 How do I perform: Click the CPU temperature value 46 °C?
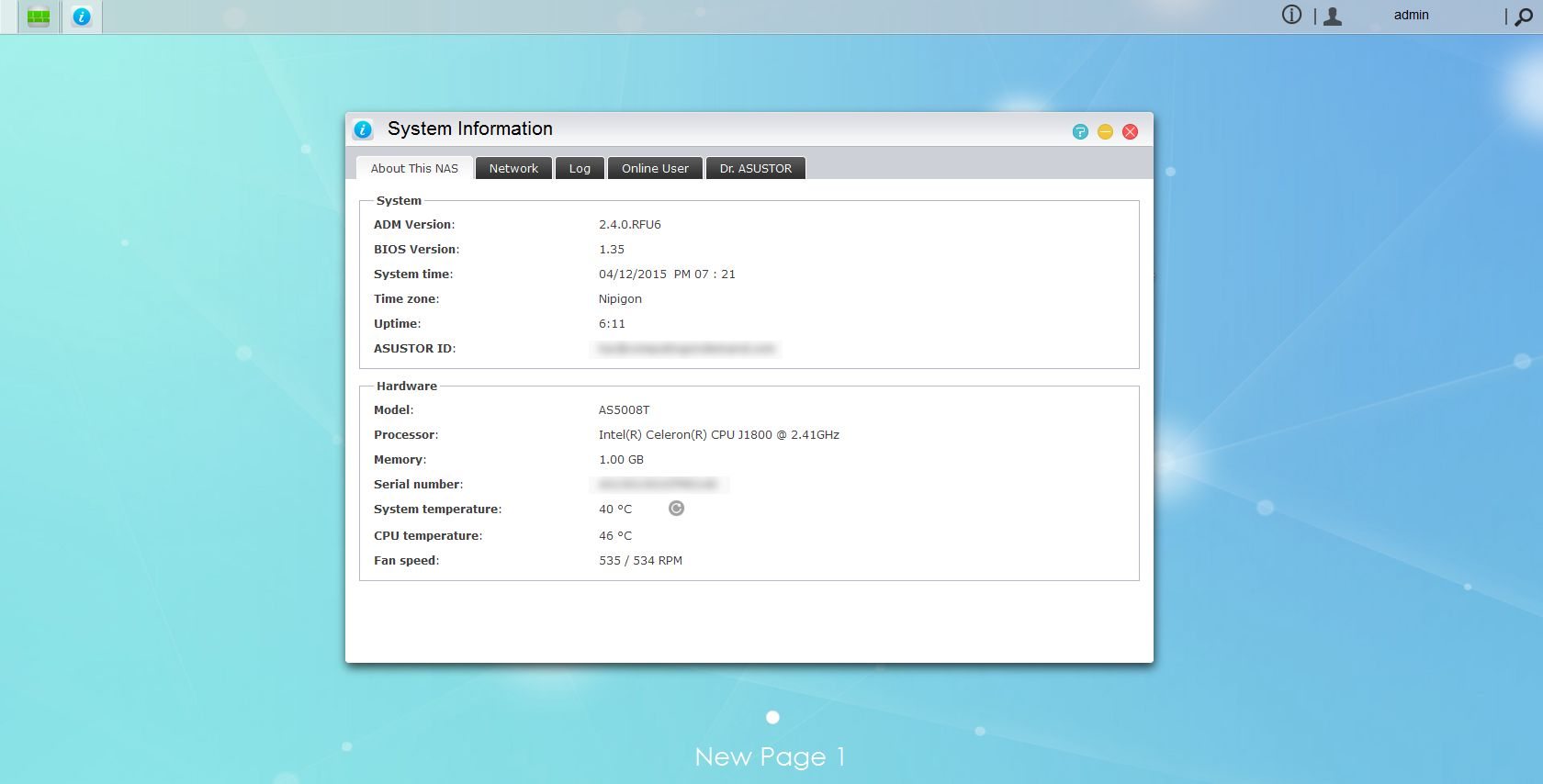coord(615,536)
